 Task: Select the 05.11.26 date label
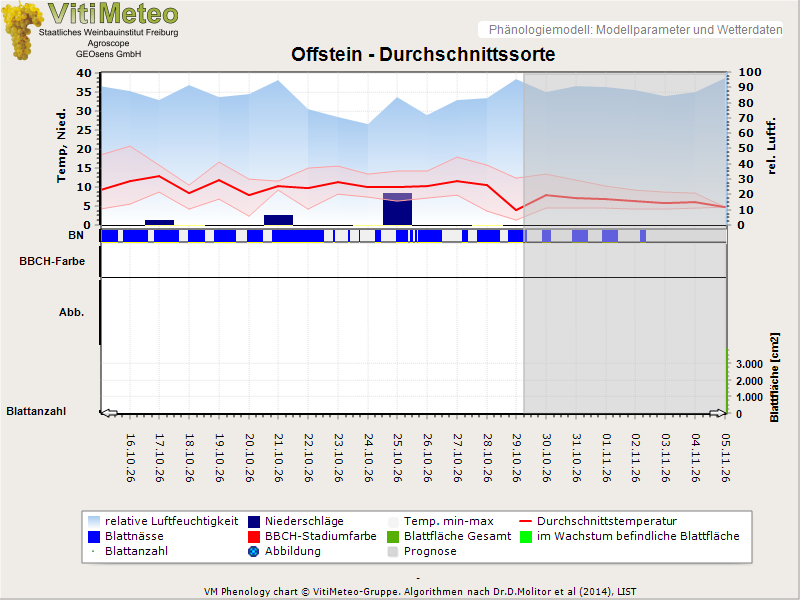pyautogui.click(x=725, y=458)
